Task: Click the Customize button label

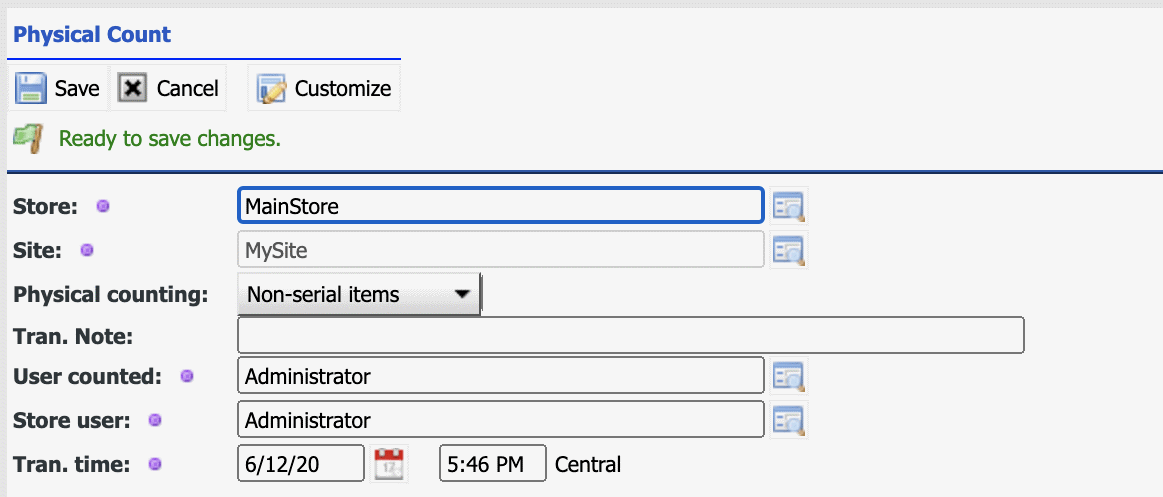Action: tap(343, 88)
